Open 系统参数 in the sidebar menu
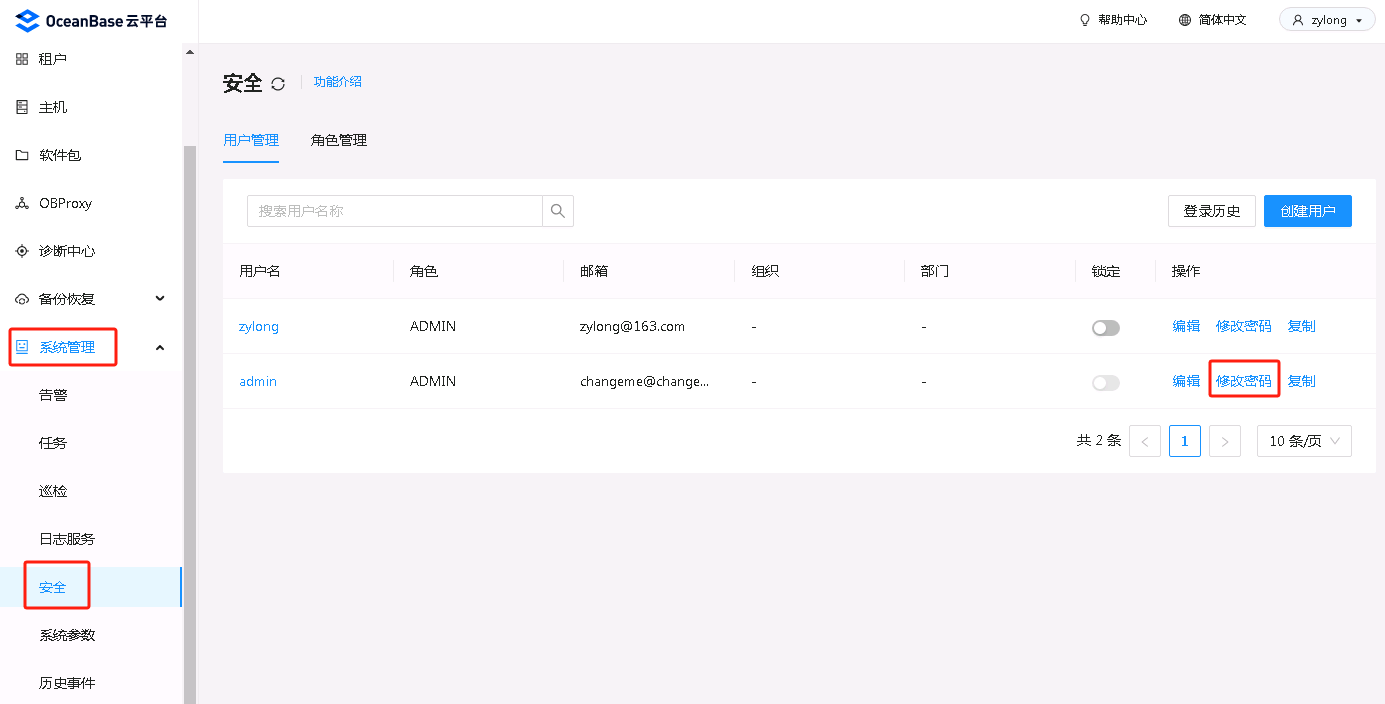The width and height of the screenshot is (1385, 704). click(x=67, y=635)
